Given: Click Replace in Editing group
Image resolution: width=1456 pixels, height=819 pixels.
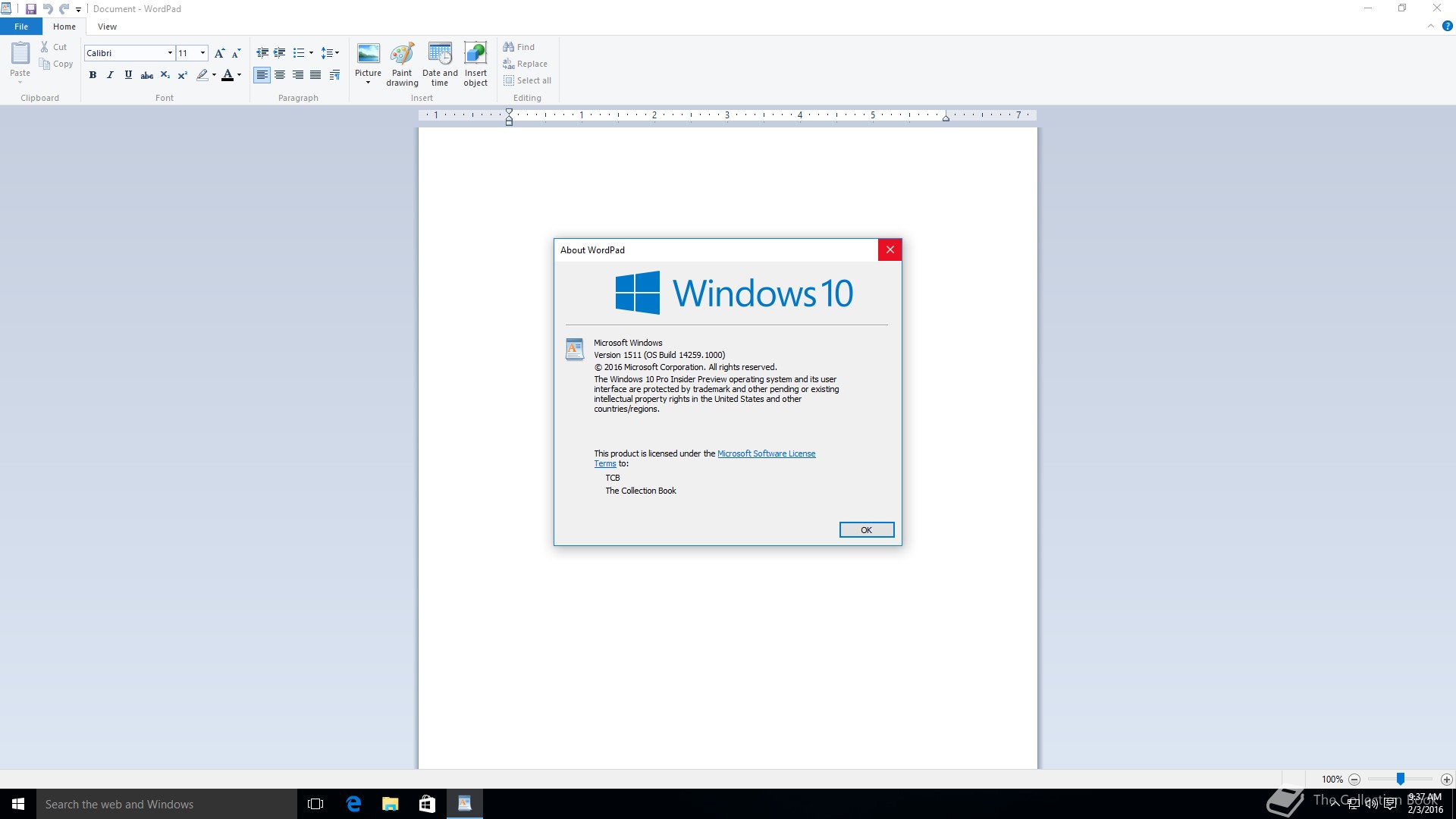Looking at the screenshot, I should coord(525,64).
